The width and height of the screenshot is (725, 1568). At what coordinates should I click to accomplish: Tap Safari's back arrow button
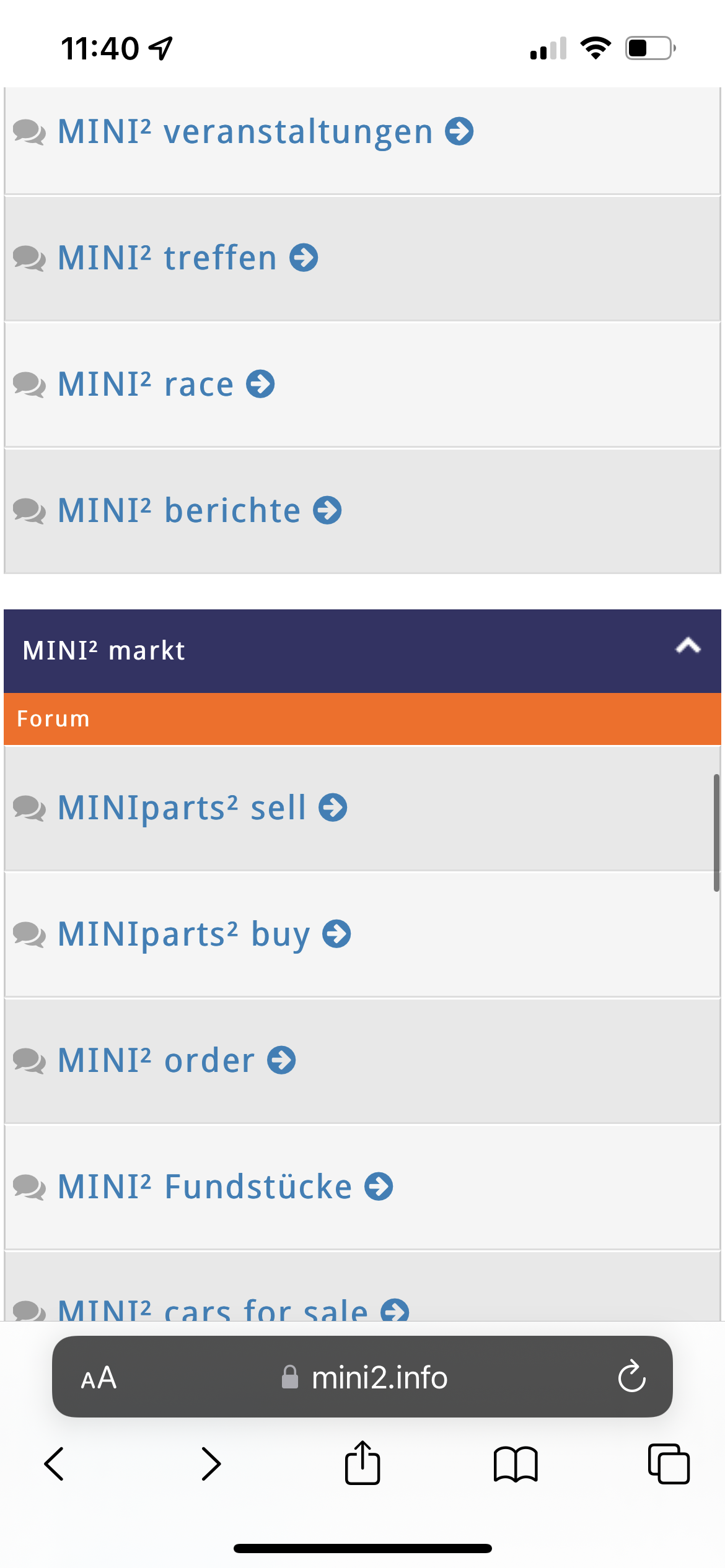pyautogui.click(x=55, y=1464)
